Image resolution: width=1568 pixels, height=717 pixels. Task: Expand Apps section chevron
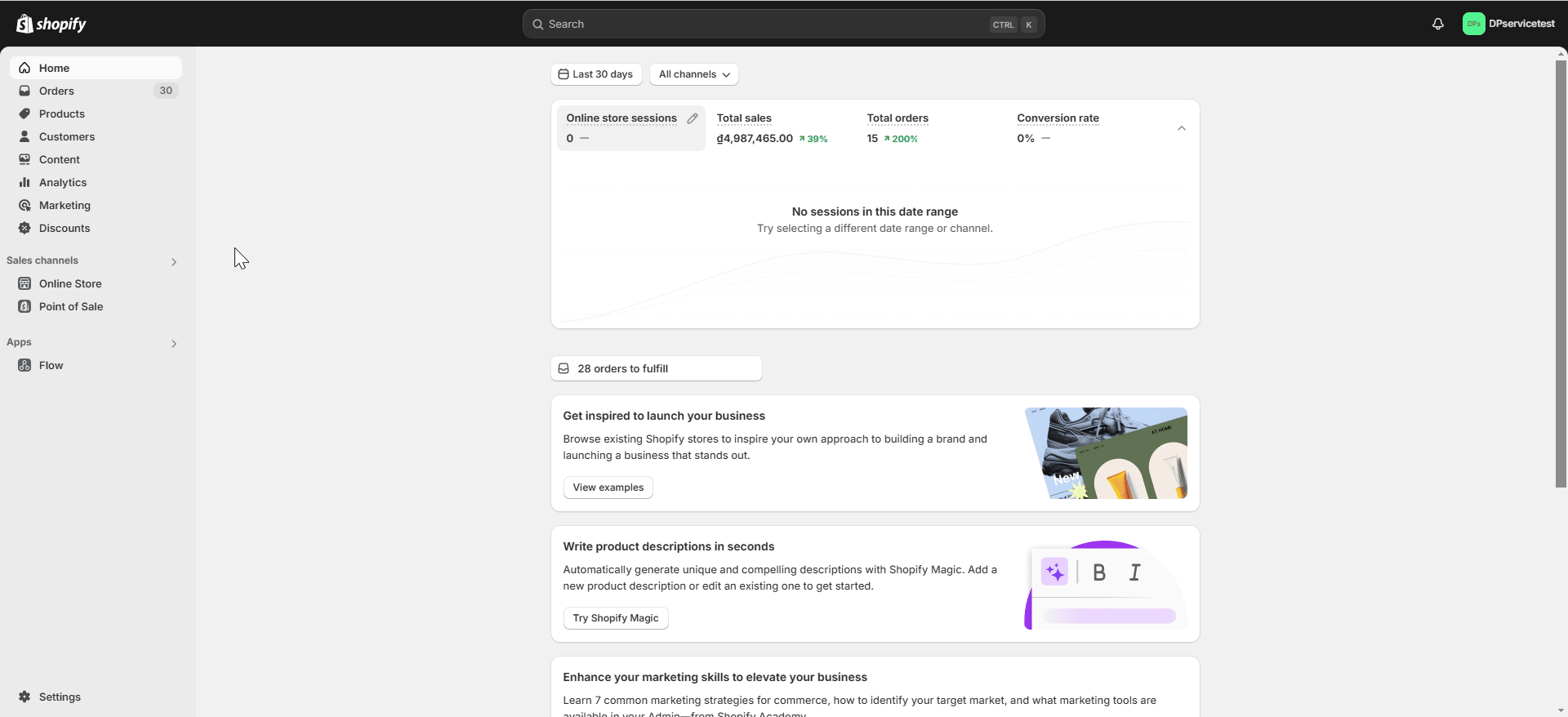tap(174, 344)
